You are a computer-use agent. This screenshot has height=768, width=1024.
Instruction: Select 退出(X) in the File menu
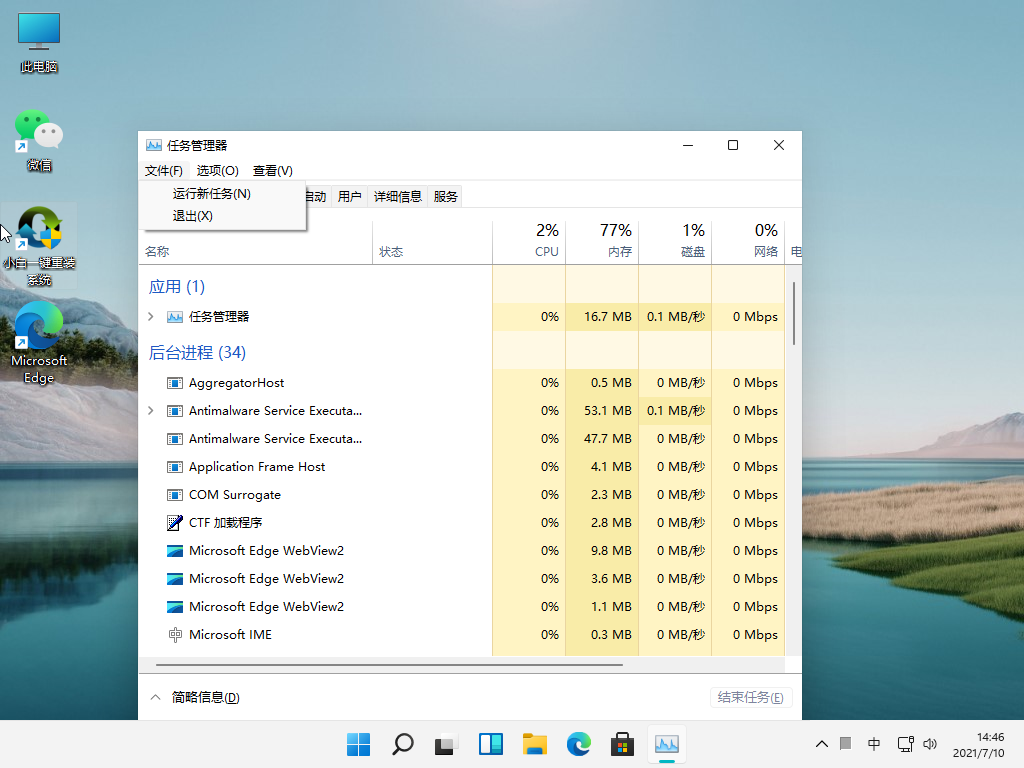tap(192, 216)
